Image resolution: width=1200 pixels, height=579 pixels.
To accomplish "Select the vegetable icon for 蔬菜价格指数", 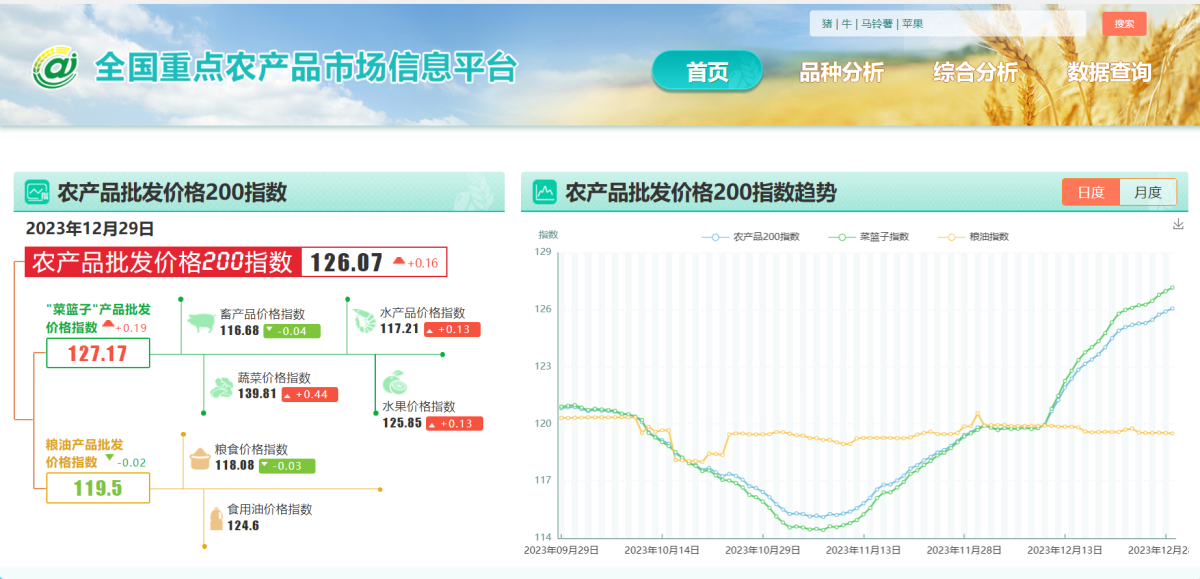I will click(222, 385).
